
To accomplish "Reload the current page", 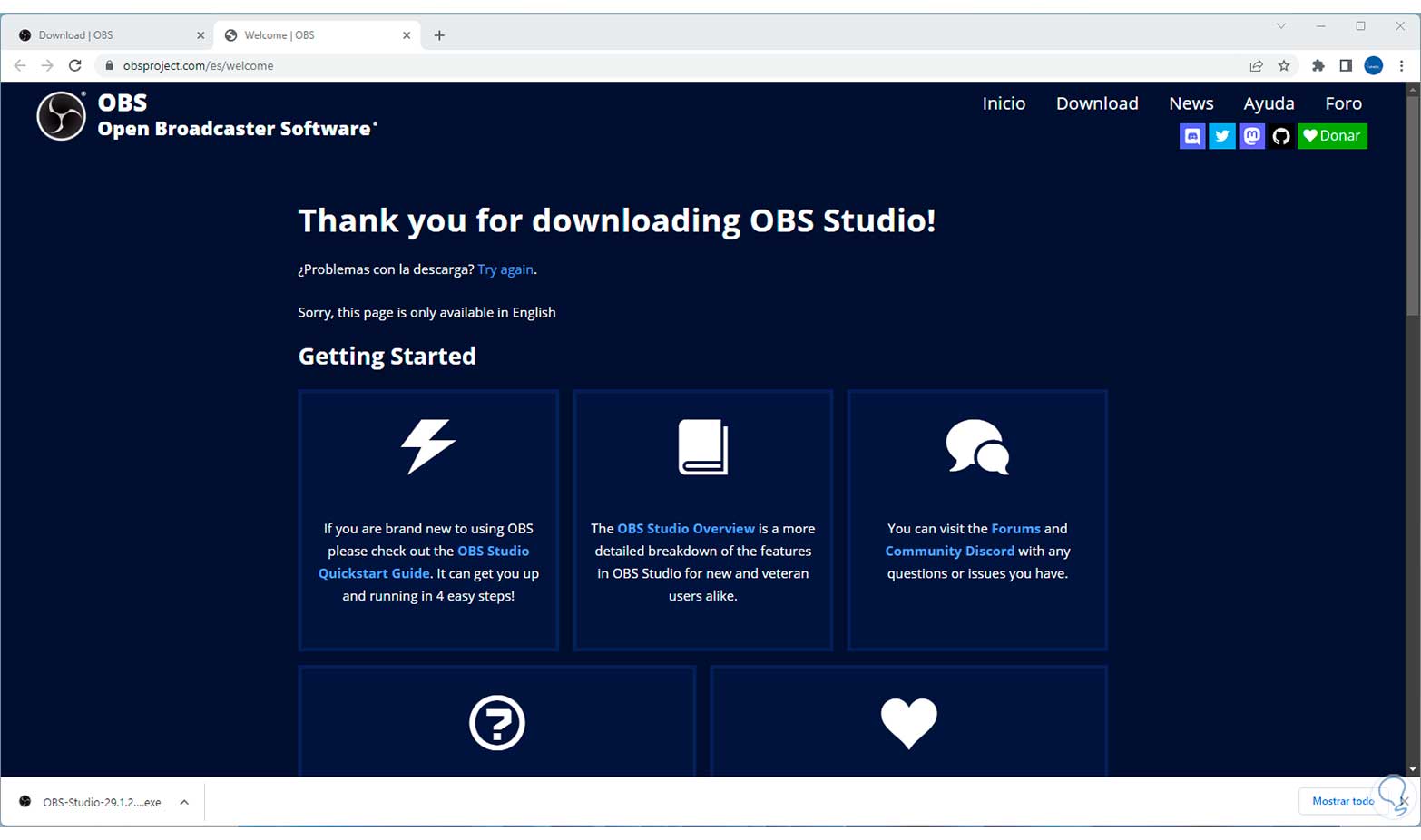I will click(75, 65).
